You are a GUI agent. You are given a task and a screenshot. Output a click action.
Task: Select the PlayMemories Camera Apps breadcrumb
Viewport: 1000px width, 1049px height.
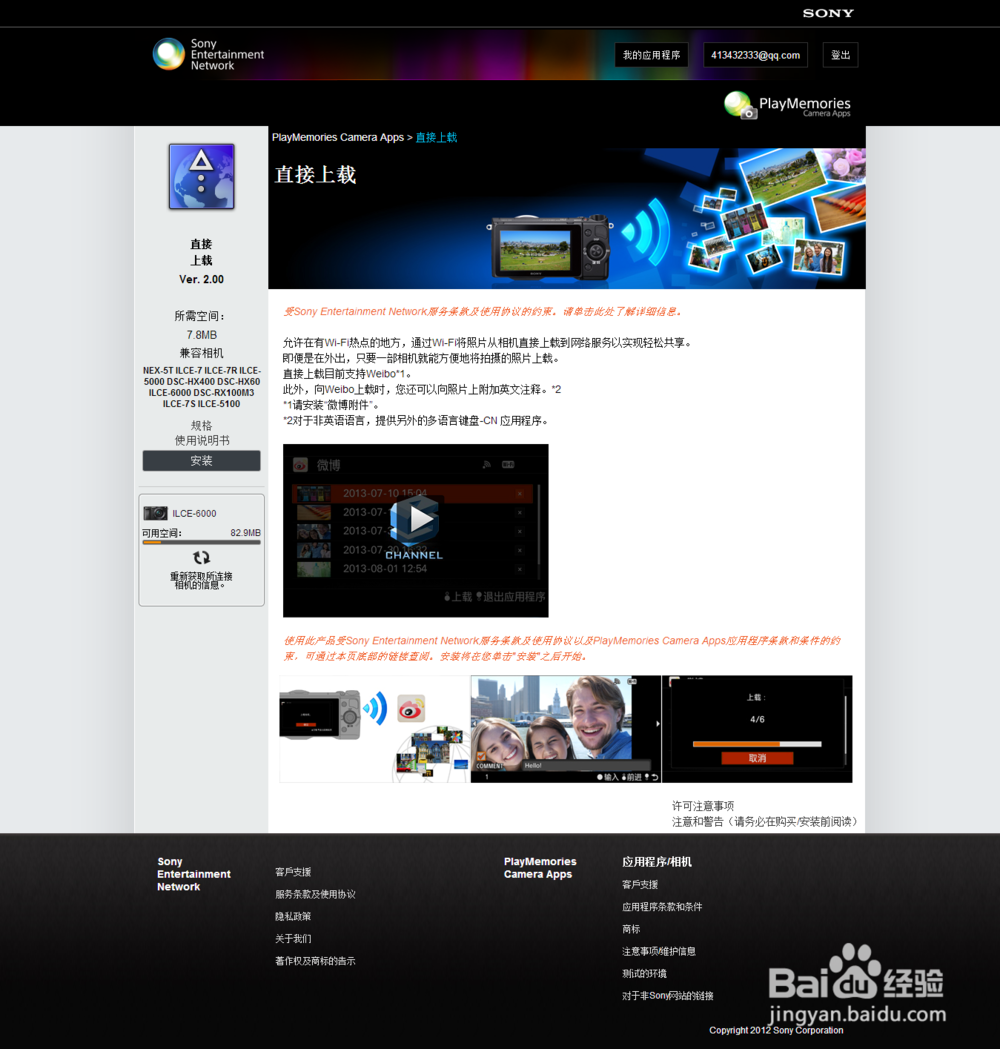point(339,136)
